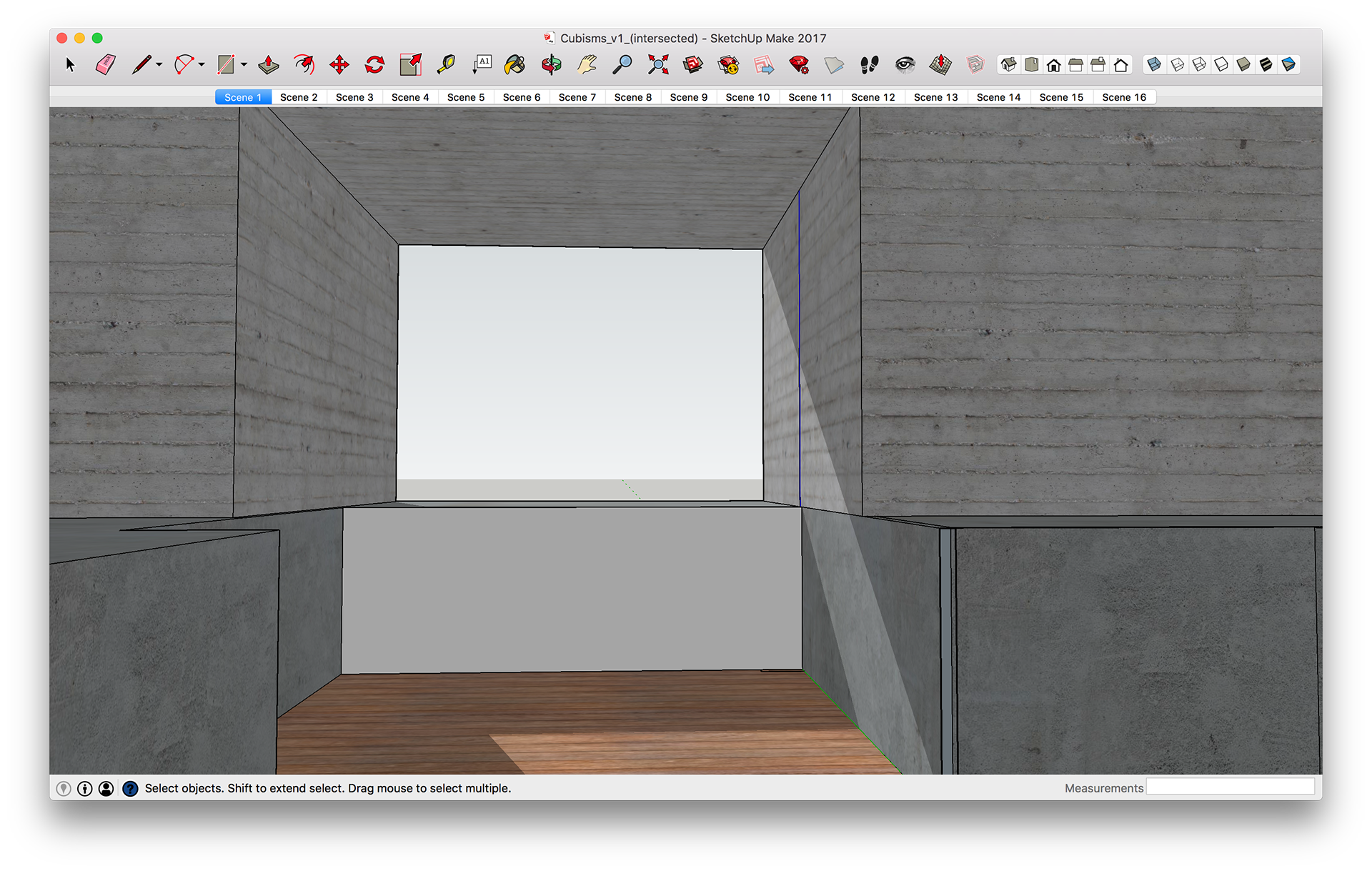Activate the Scale tool
The width and height of the screenshot is (1372, 871).
pos(411,65)
